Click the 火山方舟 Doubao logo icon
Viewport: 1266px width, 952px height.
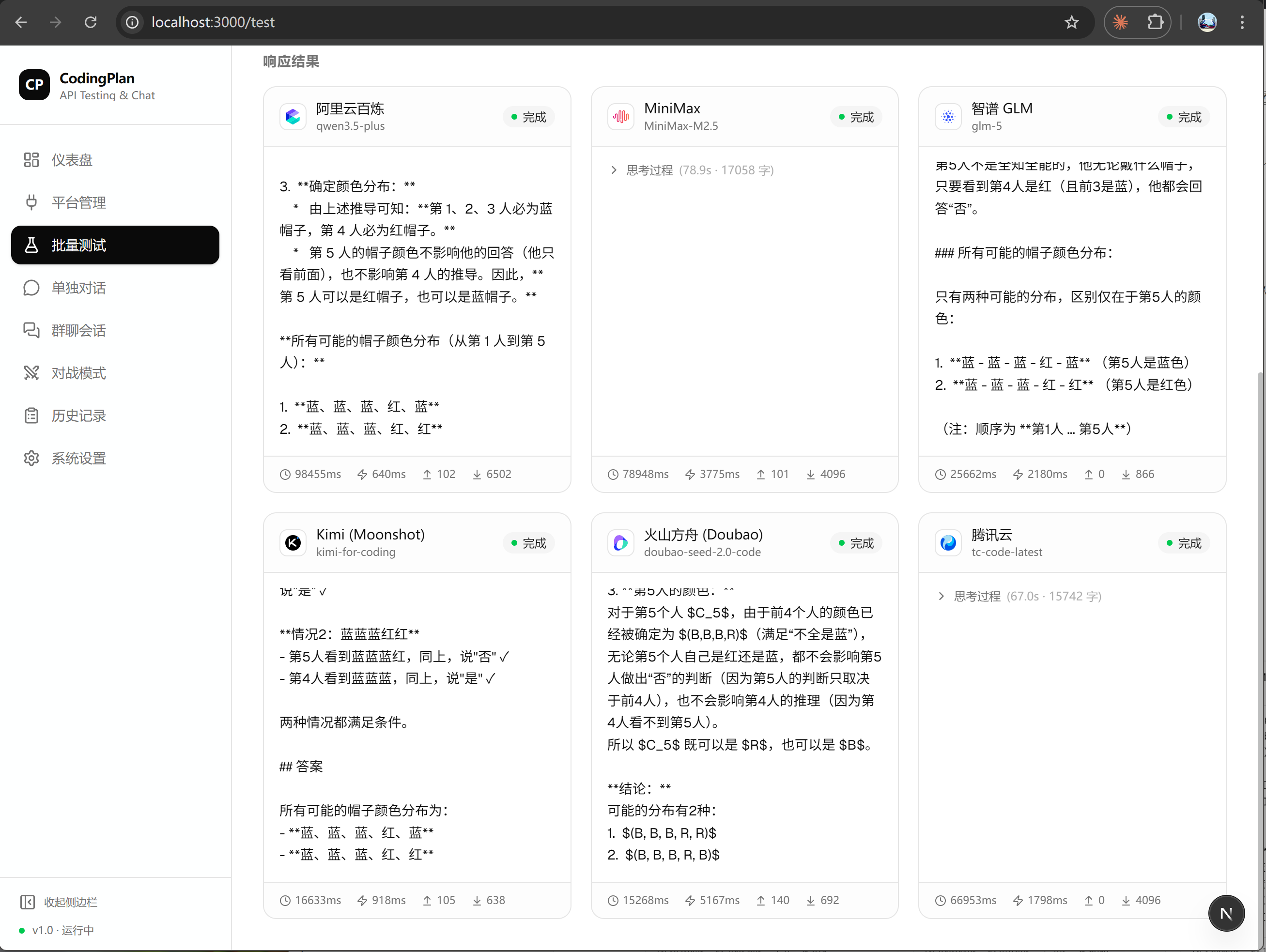point(620,542)
